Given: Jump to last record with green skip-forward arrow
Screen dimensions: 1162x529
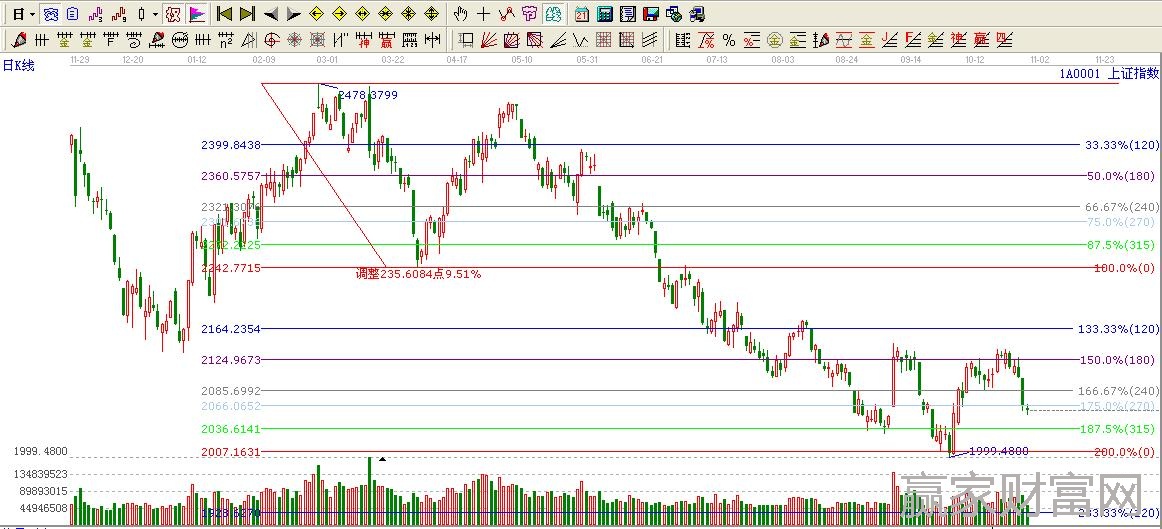Looking at the screenshot, I should tap(248, 14).
